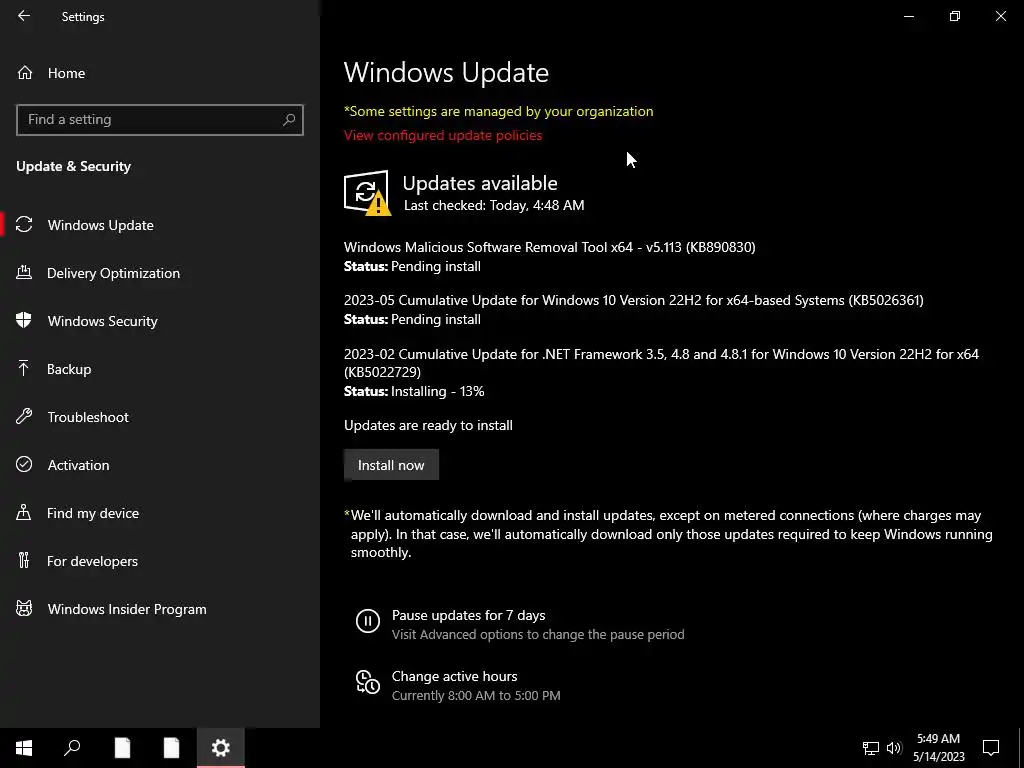Open the For developers page
This screenshot has width=1024, height=768.
coord(92,561)
